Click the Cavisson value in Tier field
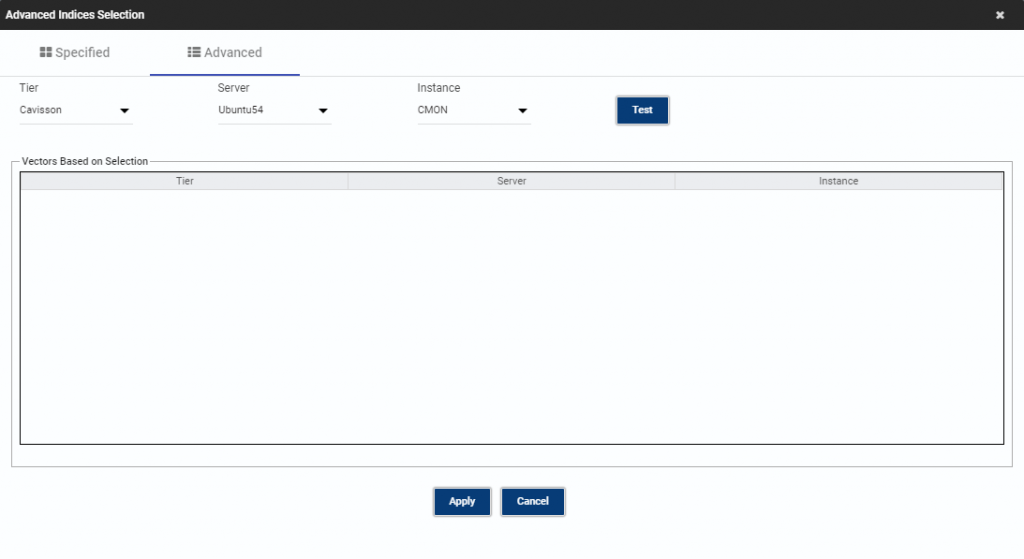Screen dimensions: 1024x559 [41, 110]
